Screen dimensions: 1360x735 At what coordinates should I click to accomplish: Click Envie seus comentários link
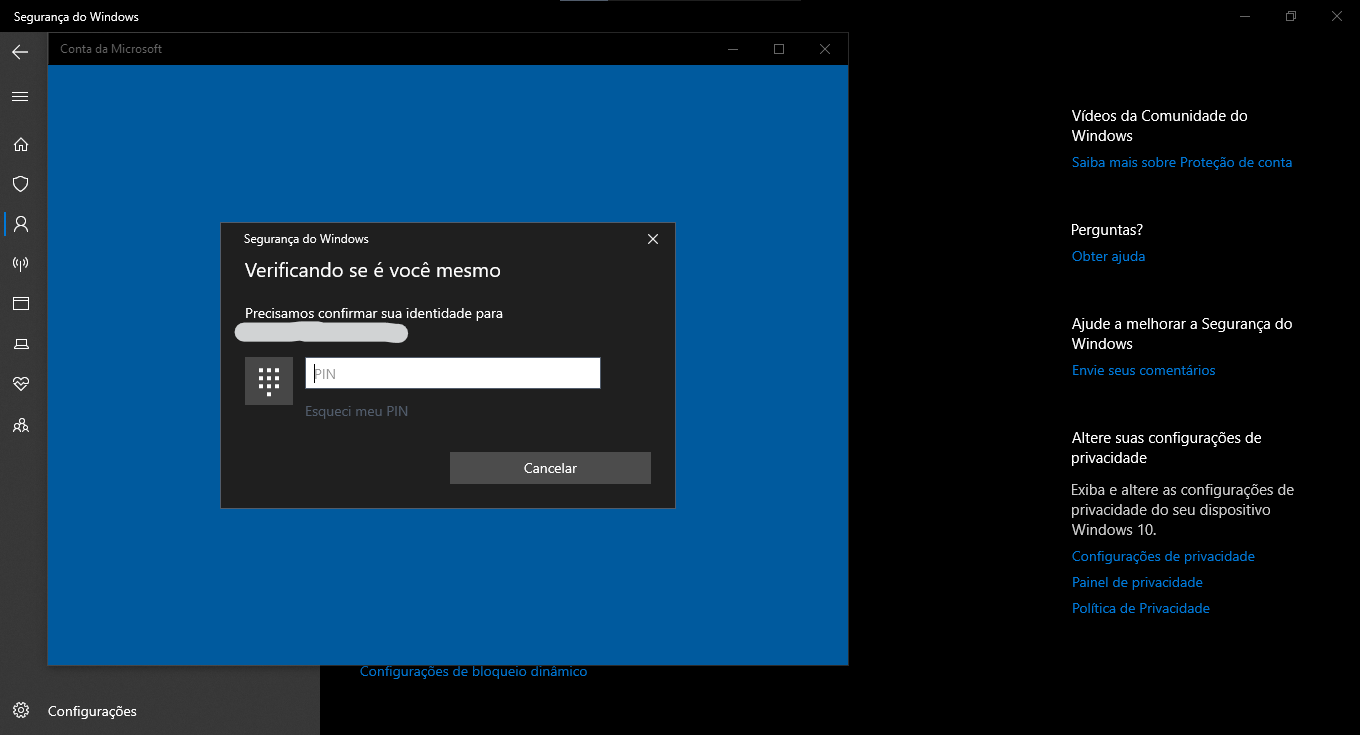click(1143, 370)
